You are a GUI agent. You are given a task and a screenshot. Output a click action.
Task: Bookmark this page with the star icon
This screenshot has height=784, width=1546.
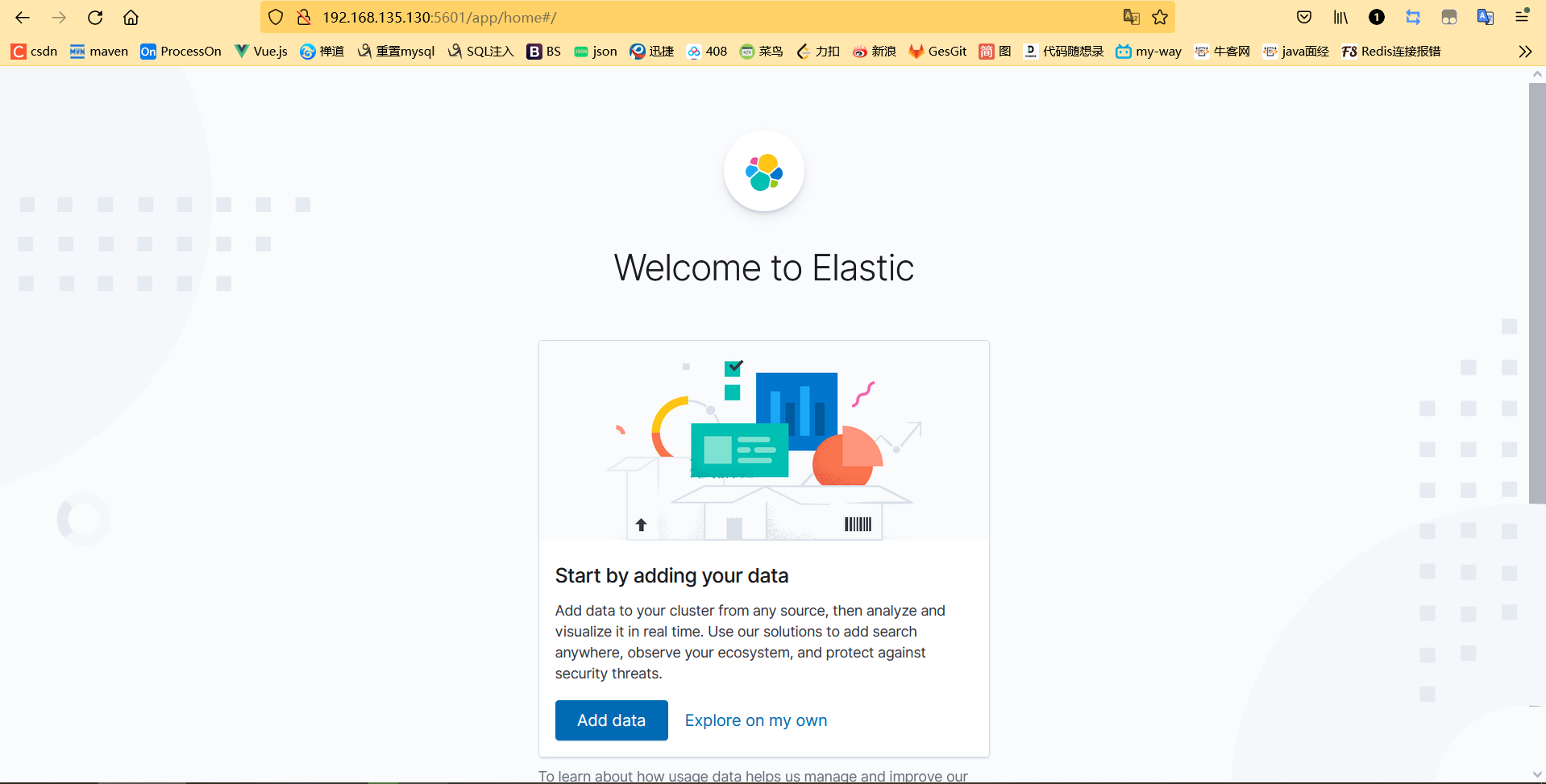1160,17
